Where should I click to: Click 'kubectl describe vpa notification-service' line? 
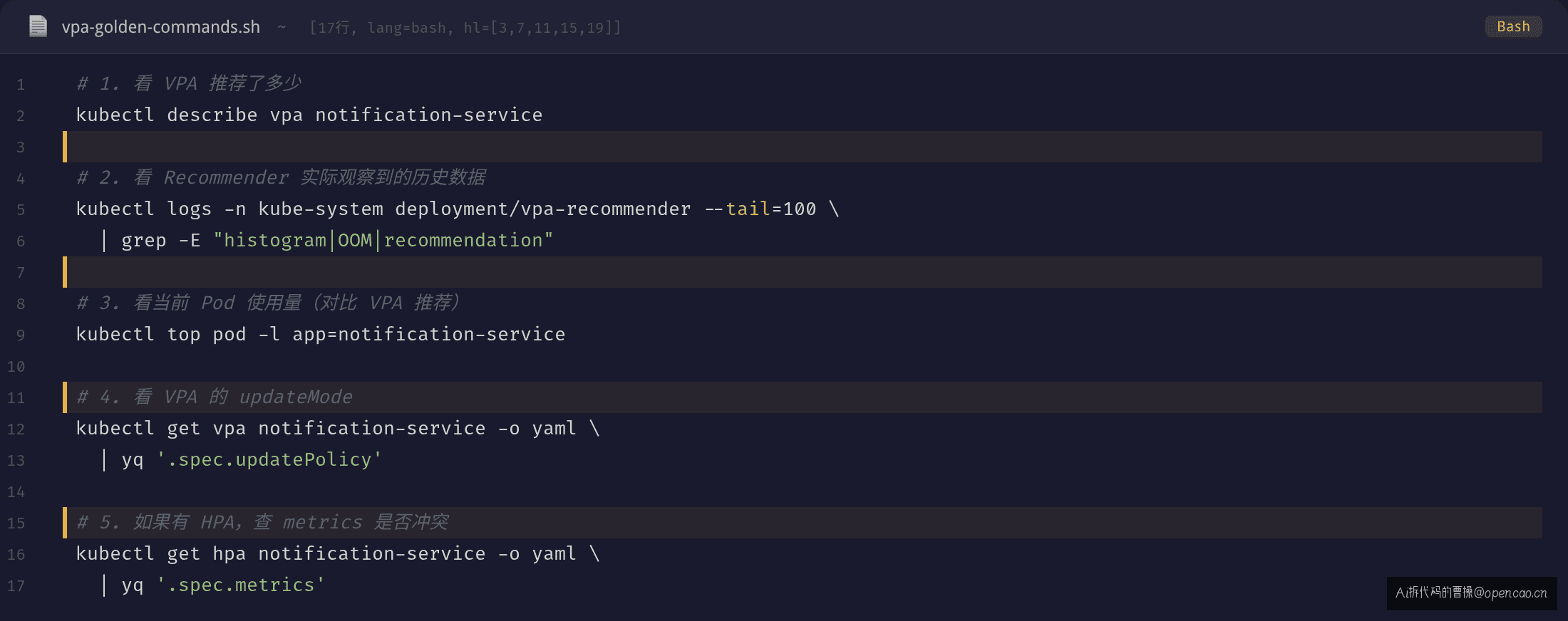(x=309, y=115)
